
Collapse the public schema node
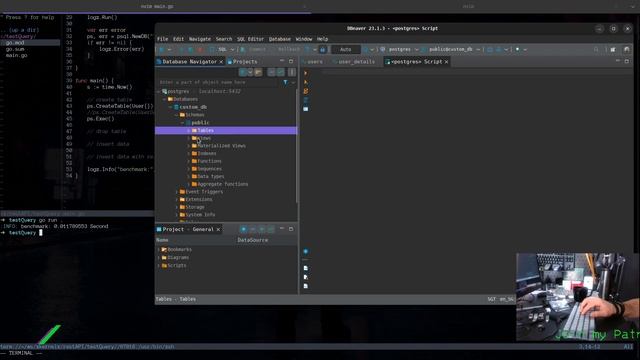coord(182,122)
